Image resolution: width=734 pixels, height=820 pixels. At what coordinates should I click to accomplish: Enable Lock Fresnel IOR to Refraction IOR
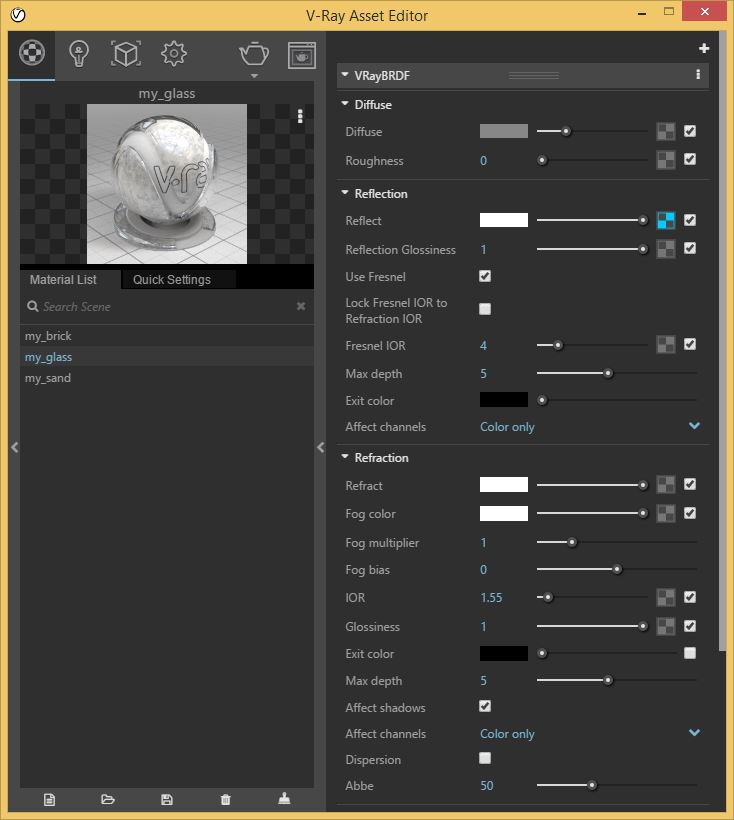point(485,309)
